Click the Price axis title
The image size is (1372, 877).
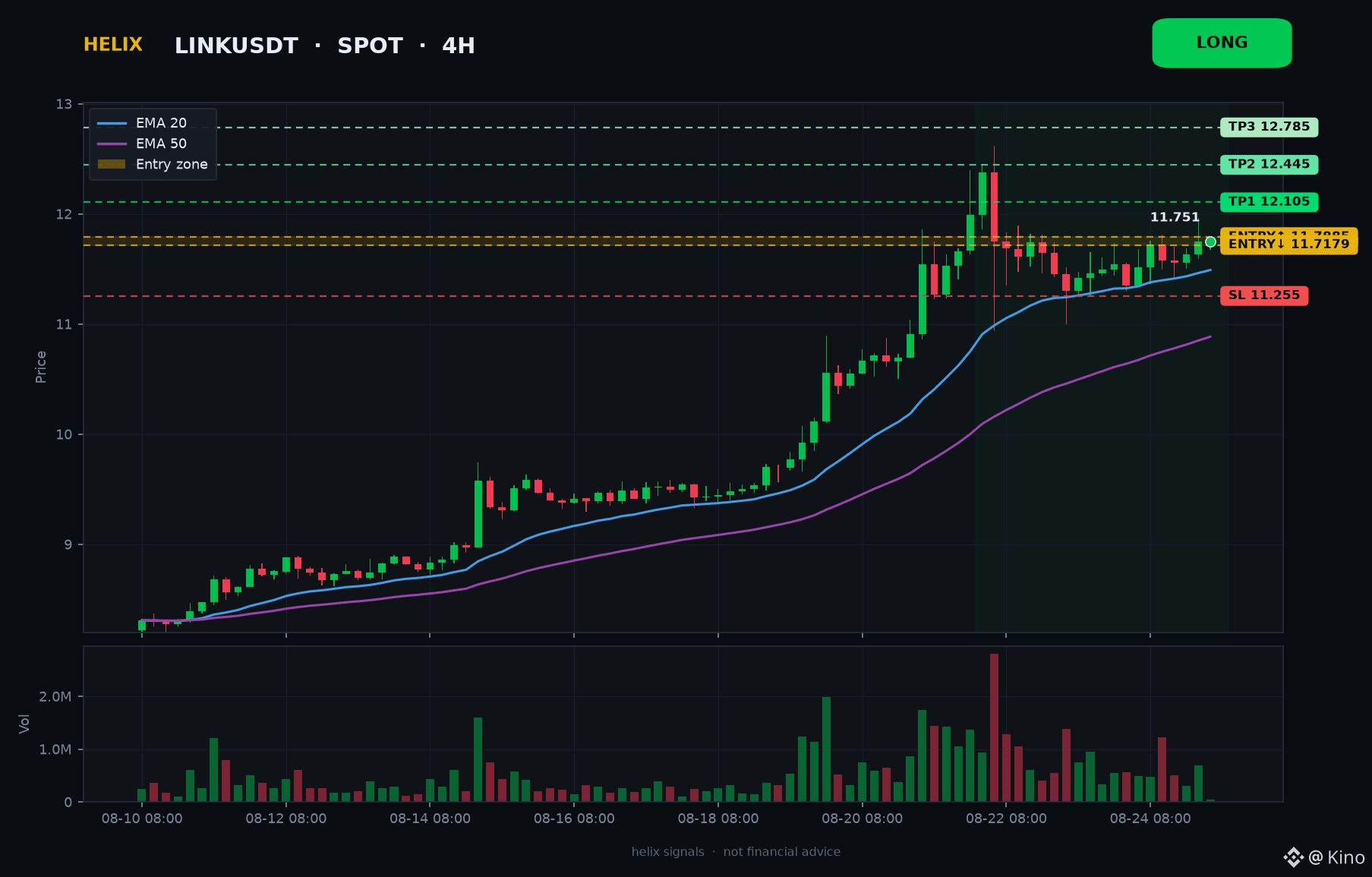41,367
